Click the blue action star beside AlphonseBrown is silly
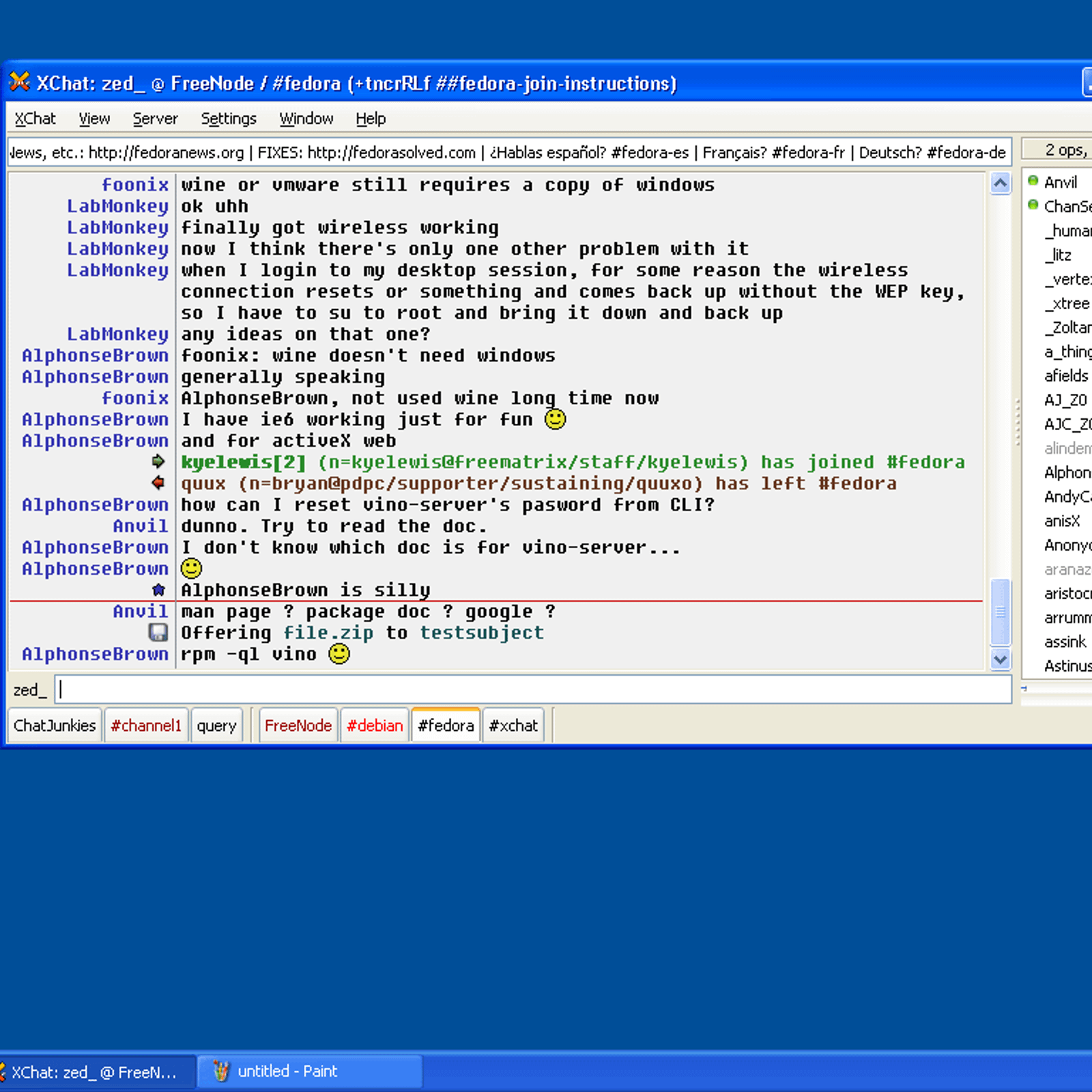 pyautogui.click(x=159, y=590)
